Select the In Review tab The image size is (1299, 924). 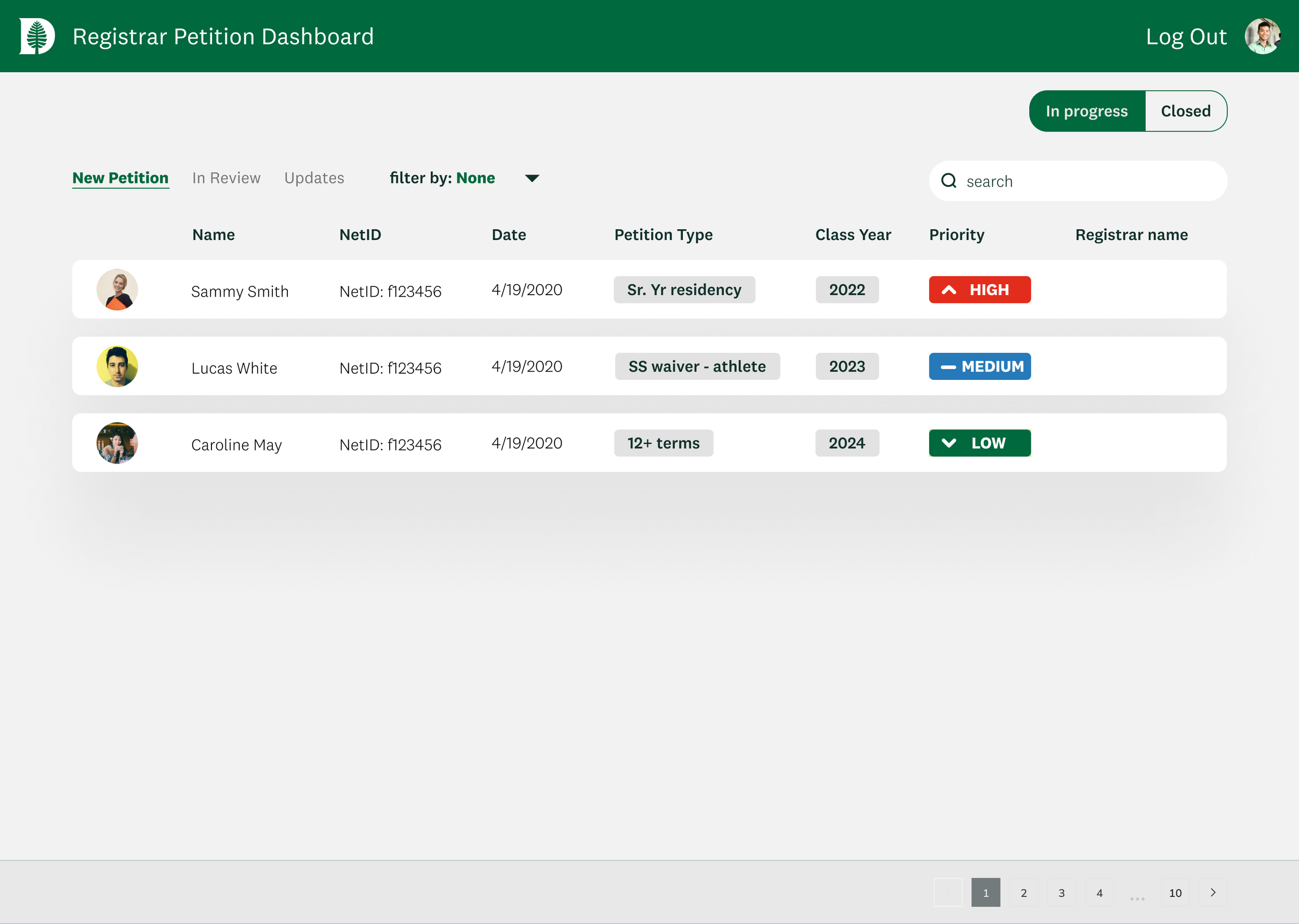(x=226, y=178)
